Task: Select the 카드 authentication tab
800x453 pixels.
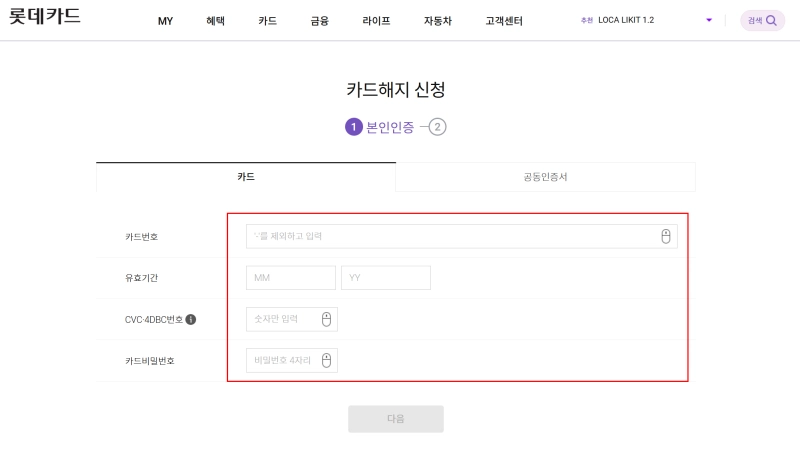Action: (x=246, y=177)
